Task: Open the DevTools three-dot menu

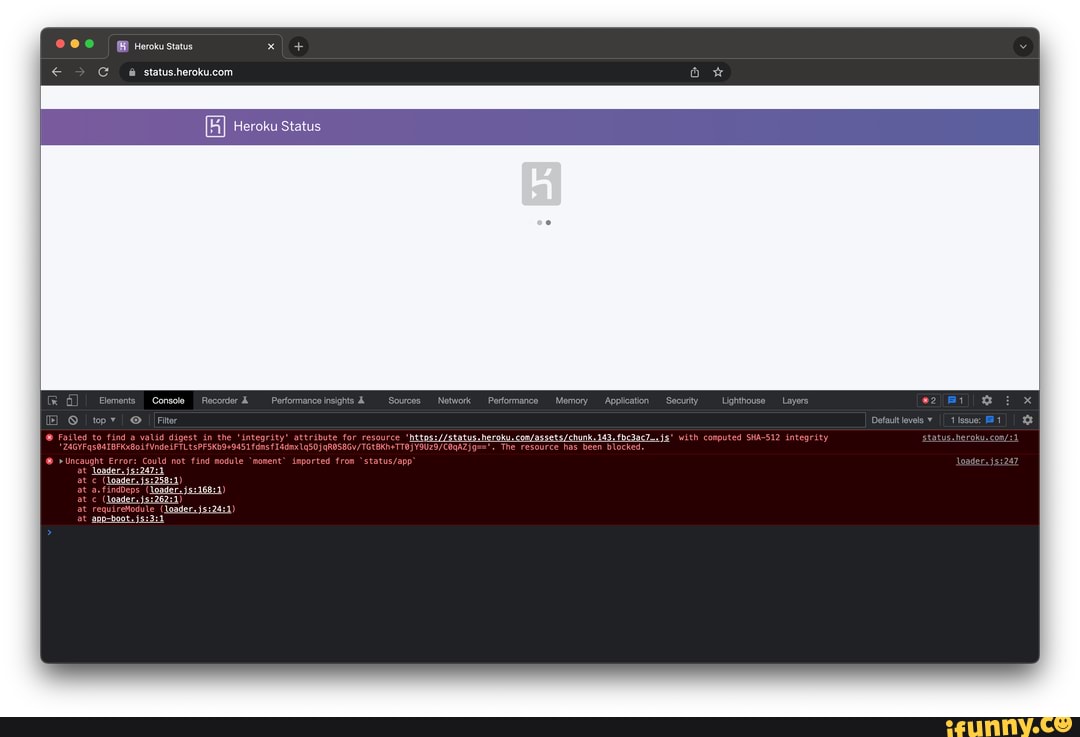Action: tap(1009, 400)
